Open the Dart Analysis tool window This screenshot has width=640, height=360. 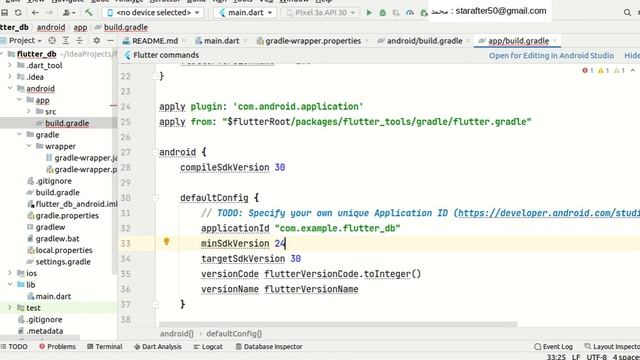pos(158,347)
